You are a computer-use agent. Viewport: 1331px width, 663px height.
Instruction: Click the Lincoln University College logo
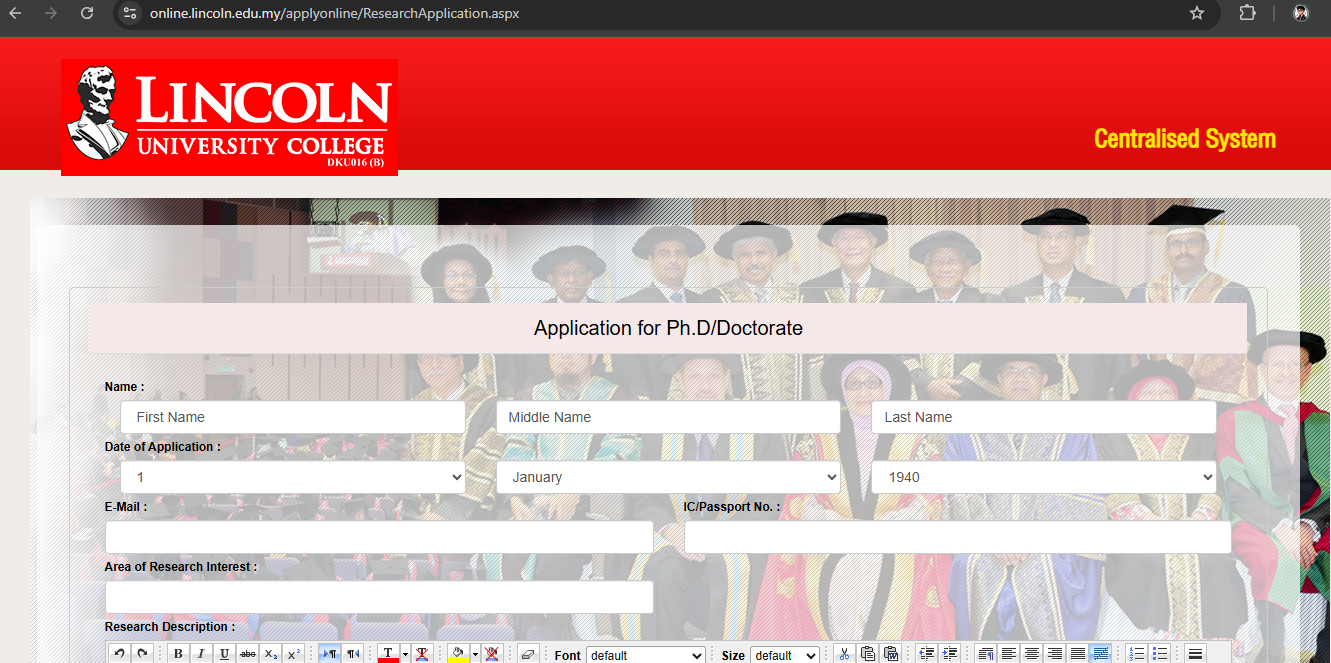[229, 117]
